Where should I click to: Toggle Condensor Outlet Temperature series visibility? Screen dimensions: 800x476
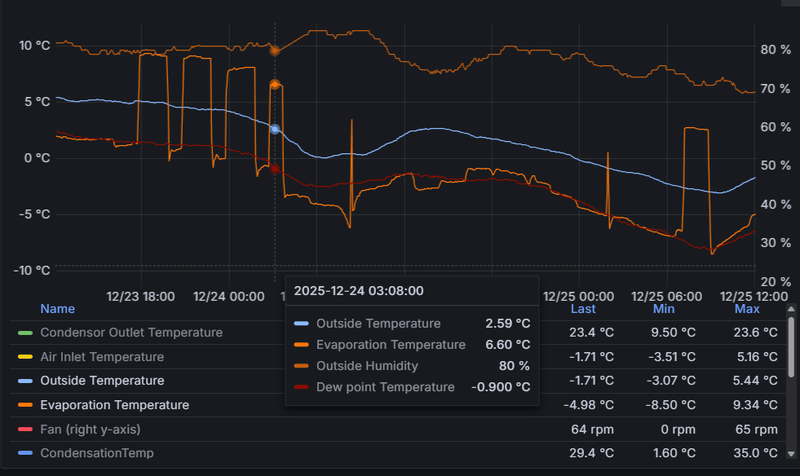pos(131,333)
